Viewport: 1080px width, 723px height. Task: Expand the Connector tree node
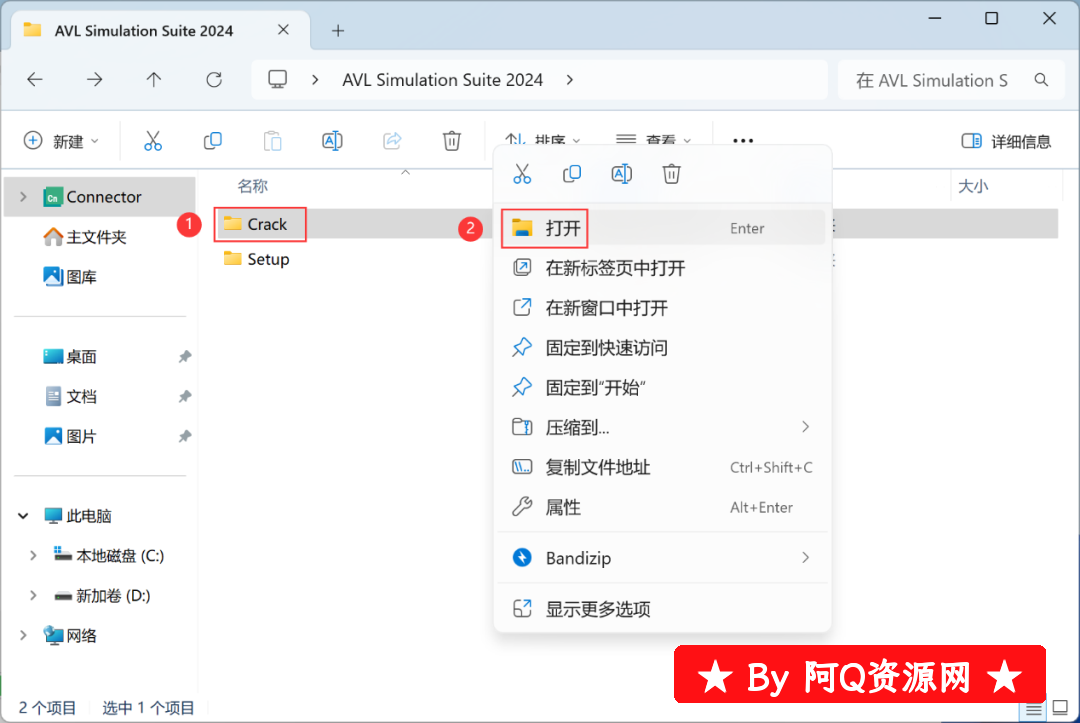click(x=23, y=197)
